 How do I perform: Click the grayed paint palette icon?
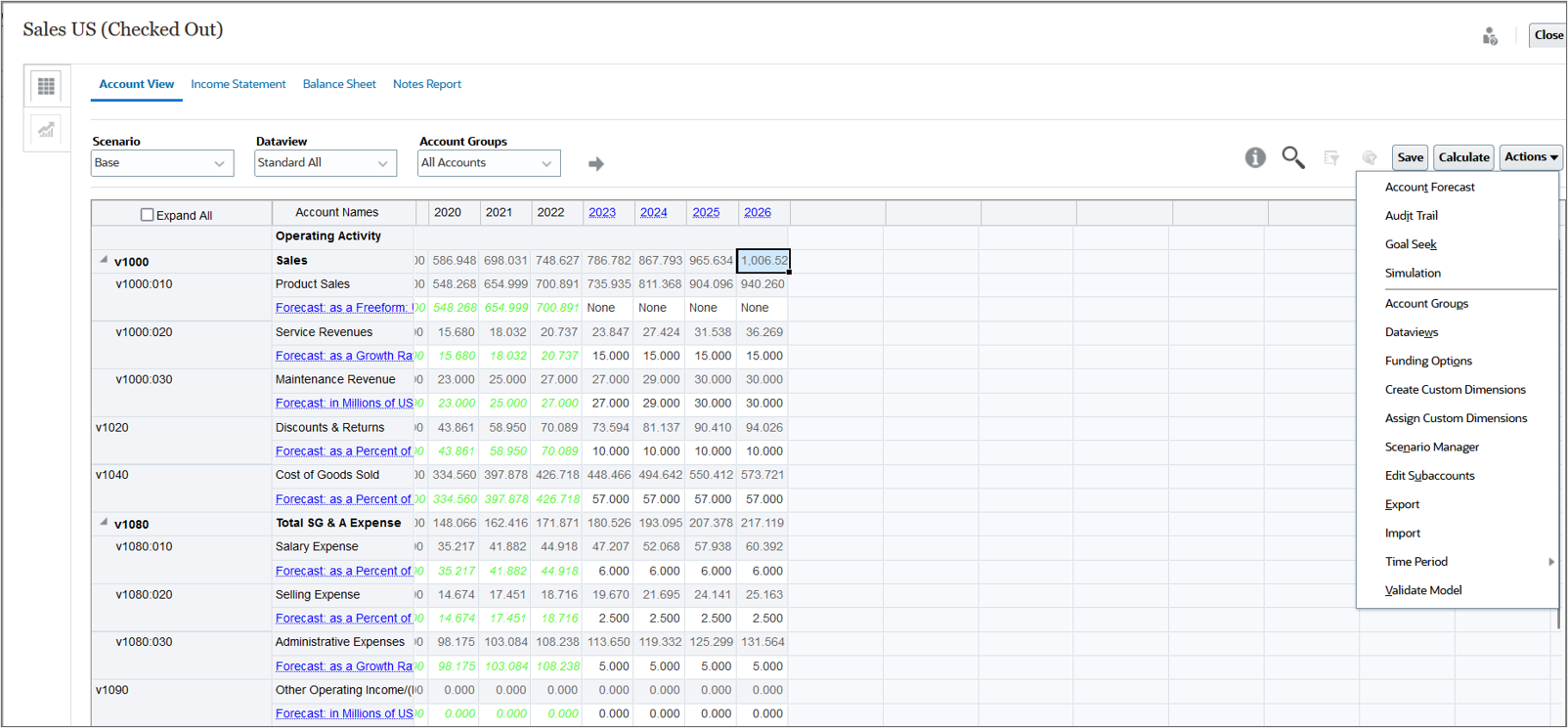[1370, 157]
